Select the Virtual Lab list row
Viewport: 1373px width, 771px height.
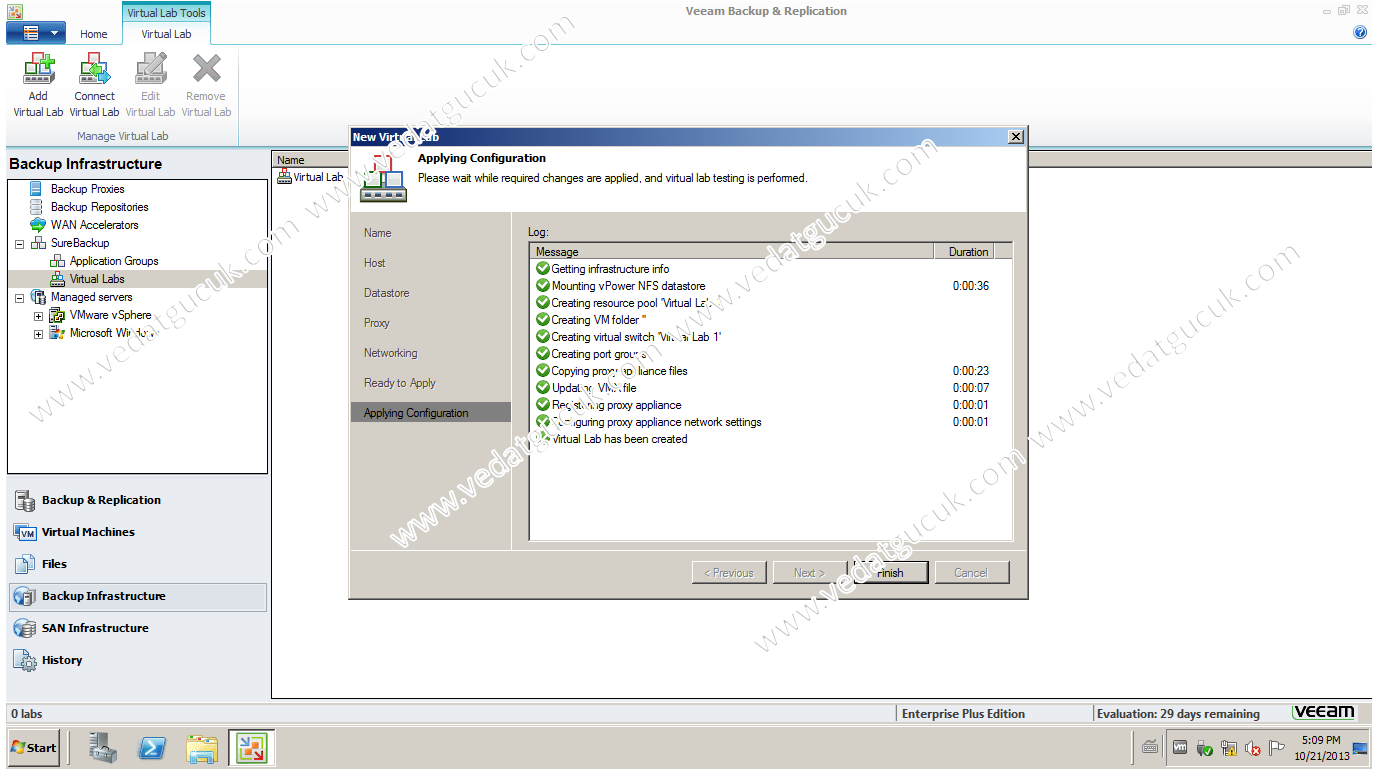pyautogui.click(x=310, y=177)
